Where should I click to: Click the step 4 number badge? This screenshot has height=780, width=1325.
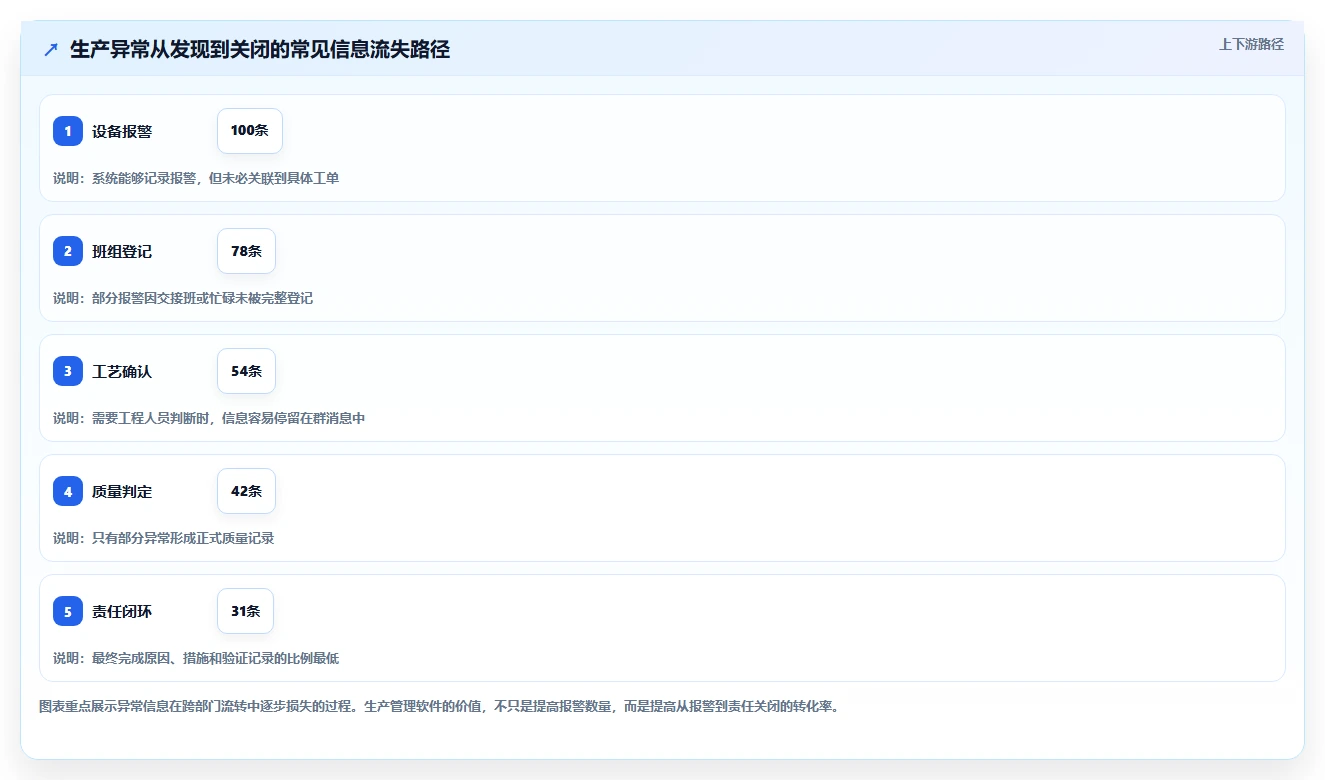(x=68, y=491)
